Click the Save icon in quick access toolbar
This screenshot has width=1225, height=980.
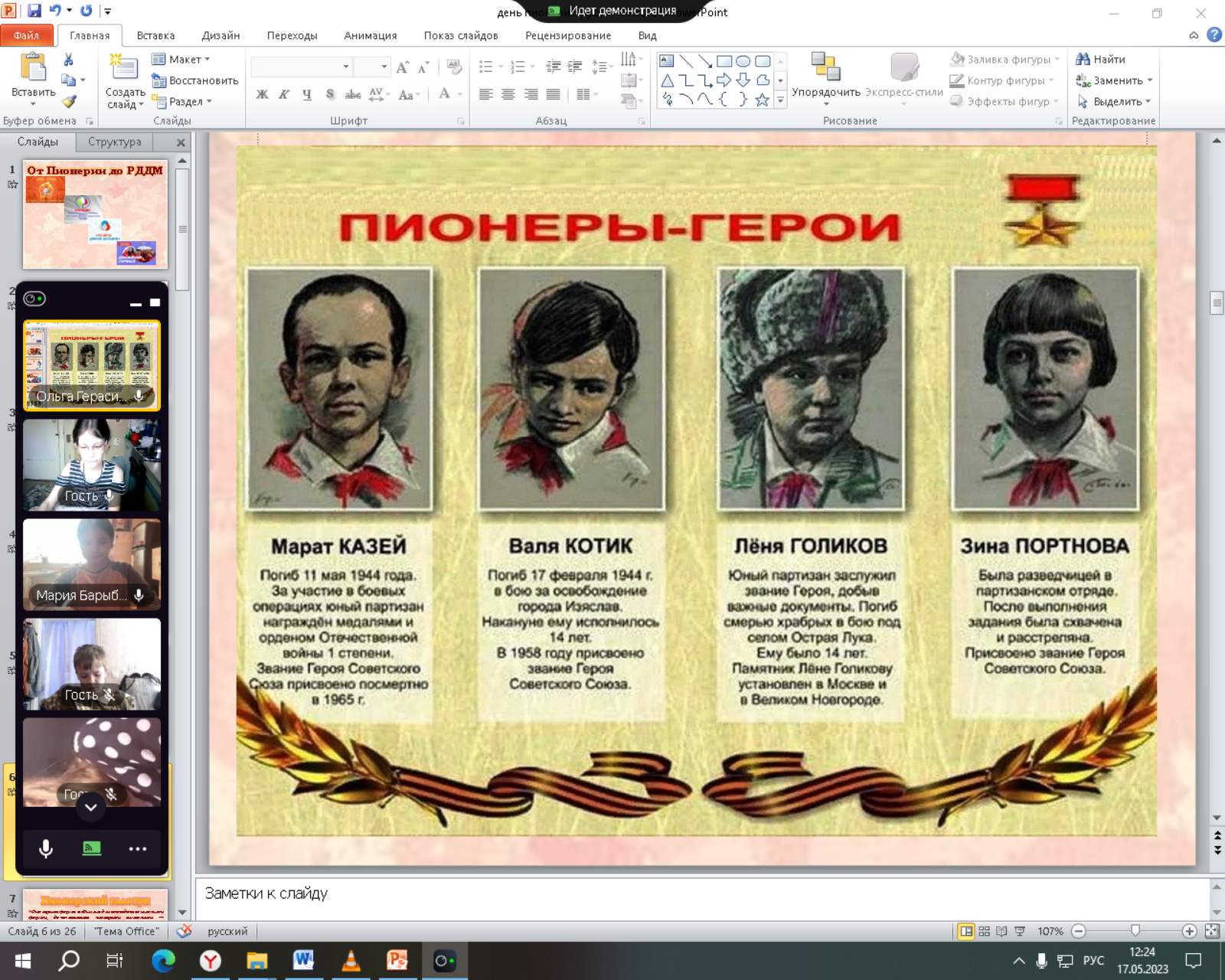(34, 11)
